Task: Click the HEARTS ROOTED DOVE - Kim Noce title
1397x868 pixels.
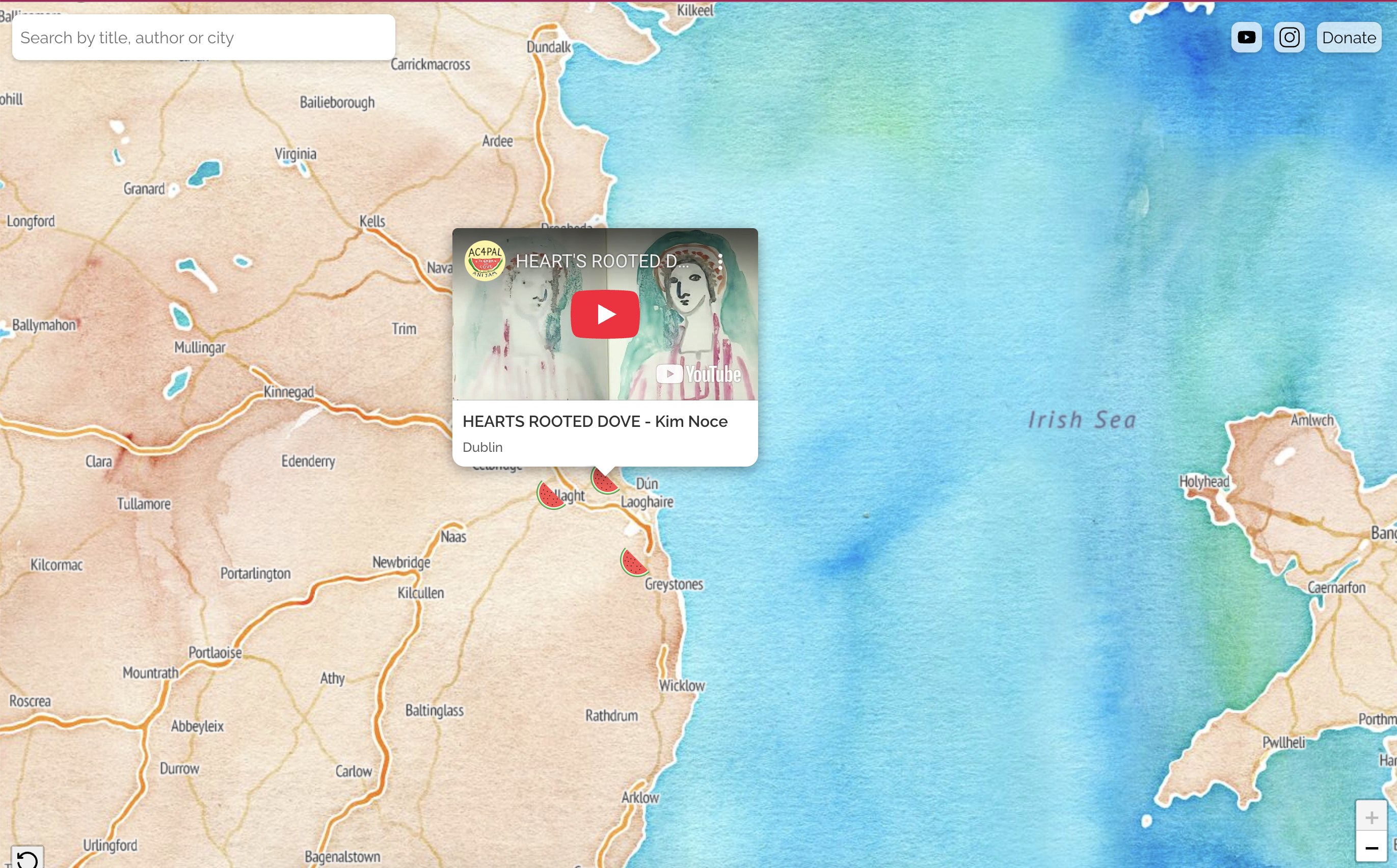Action: [x=595, y=421]
